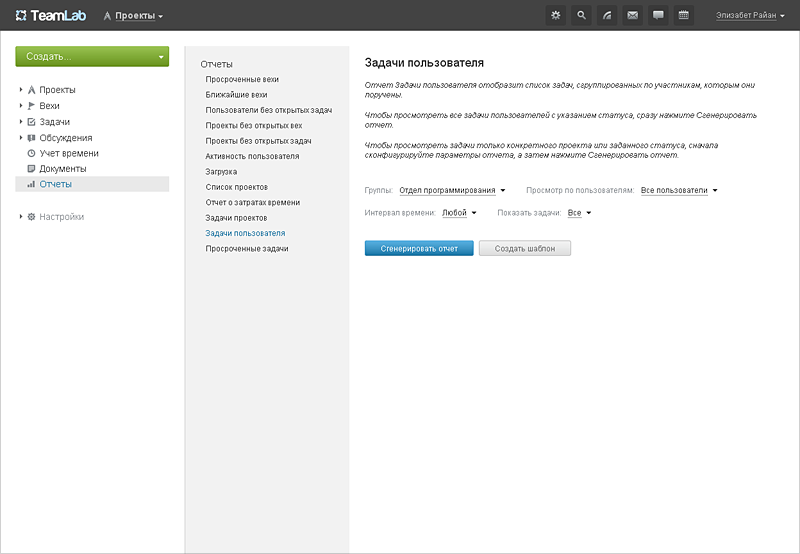The image size is (800, 554).
Task: Click the Настройки gear icon in sidebar
Action: coord(31,217)
